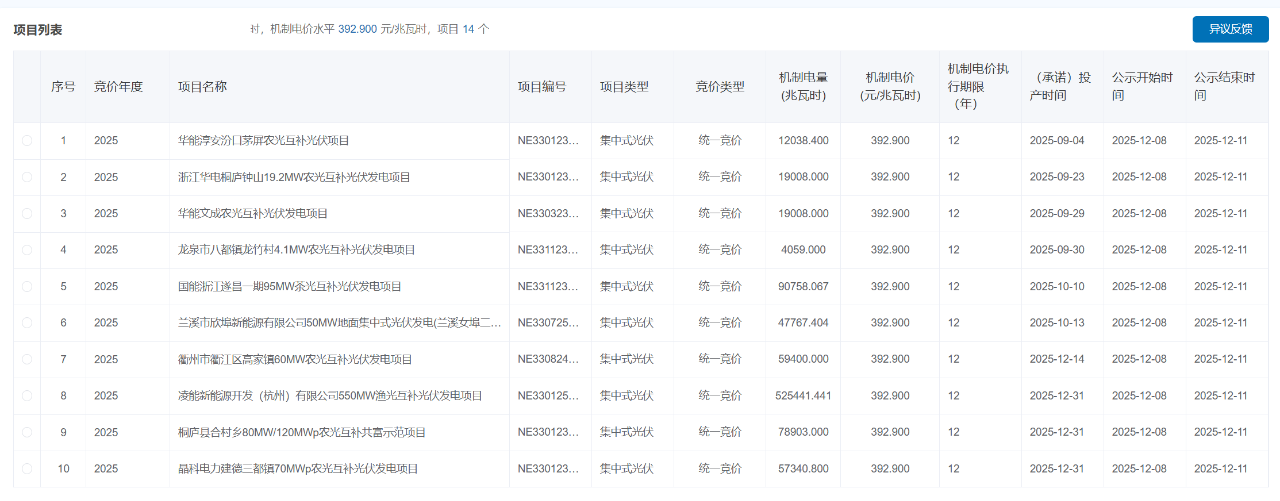The height and width of the screenshot is (501, 1280).
Task: Click the blue project count 14
Action: point(468,30)
